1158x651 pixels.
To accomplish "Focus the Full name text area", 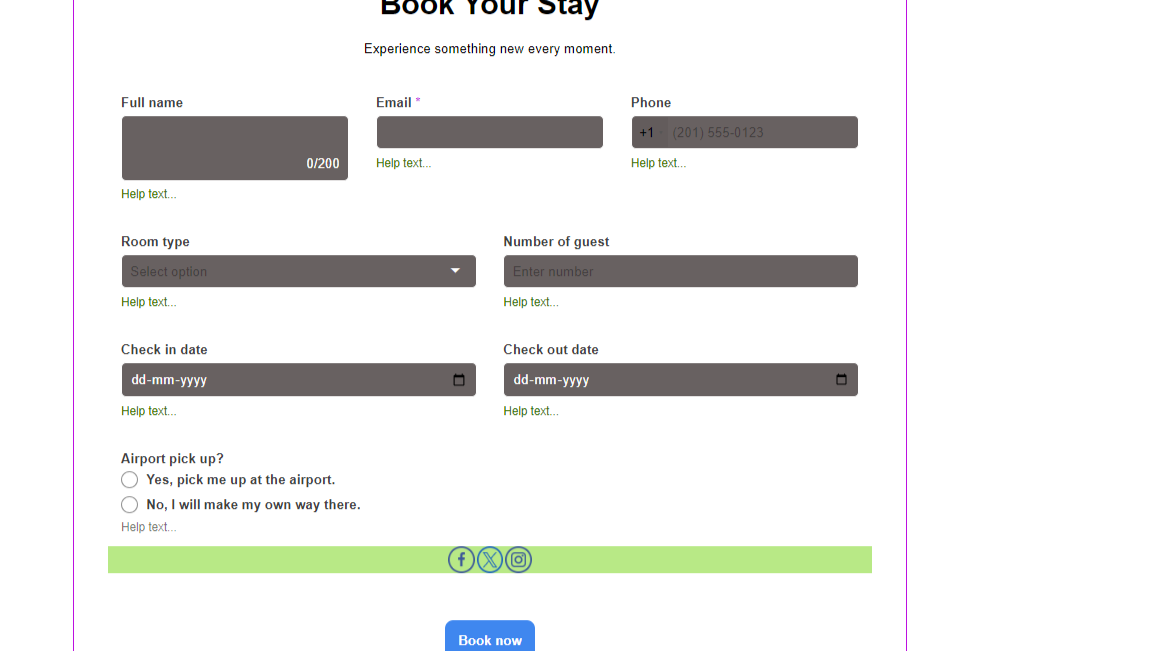I will click(235, 148).
